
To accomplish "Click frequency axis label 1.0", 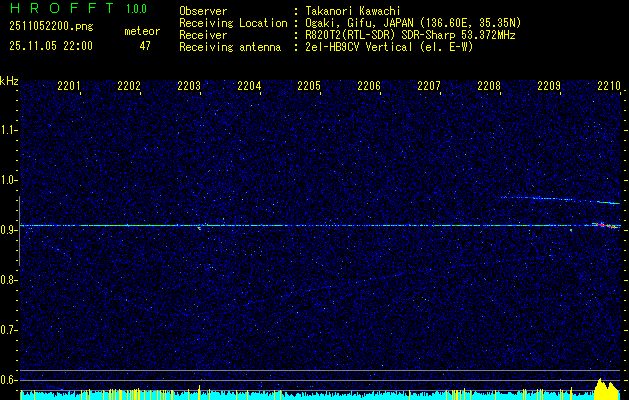I will pyautogui.click(x=9, y=180).
